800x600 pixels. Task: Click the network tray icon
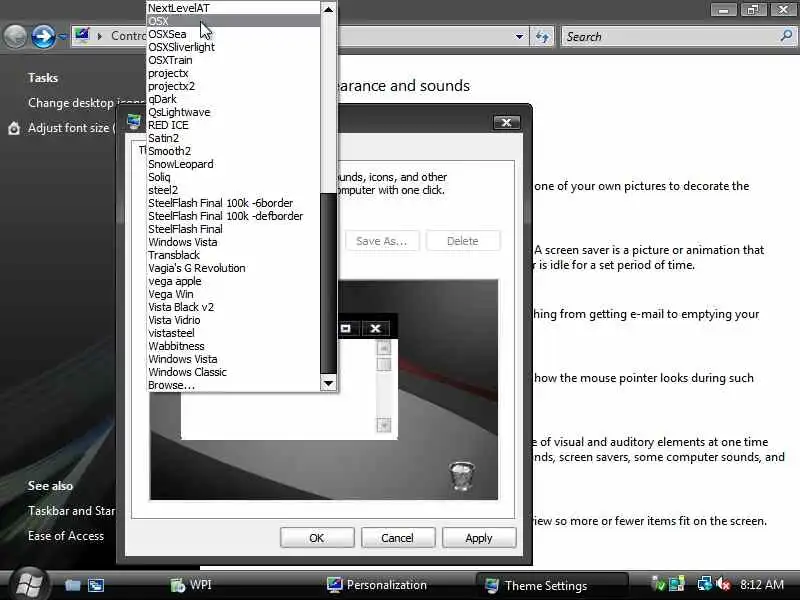coord(705,584)
